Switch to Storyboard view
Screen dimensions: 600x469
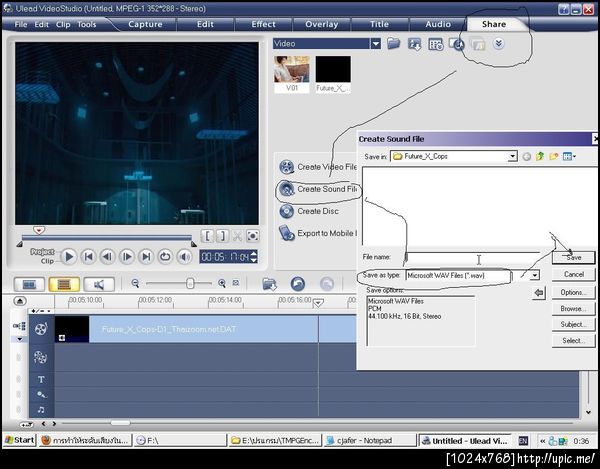pyautogui.click(x=30, y=285)
